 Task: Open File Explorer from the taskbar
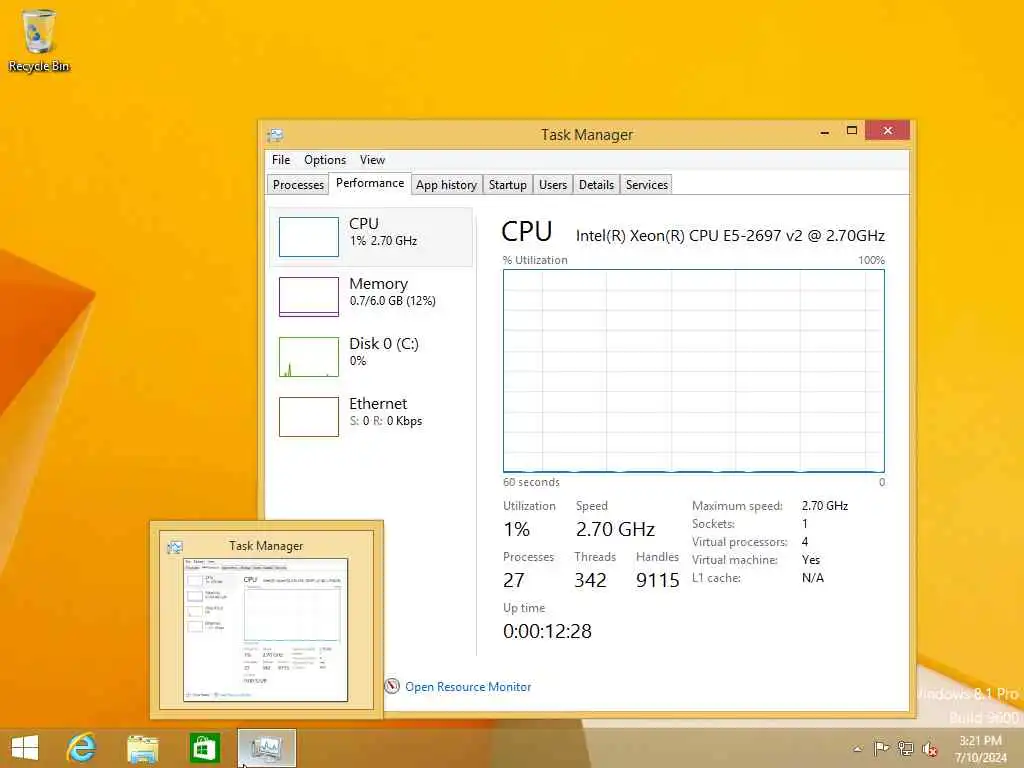pos(142,748)
